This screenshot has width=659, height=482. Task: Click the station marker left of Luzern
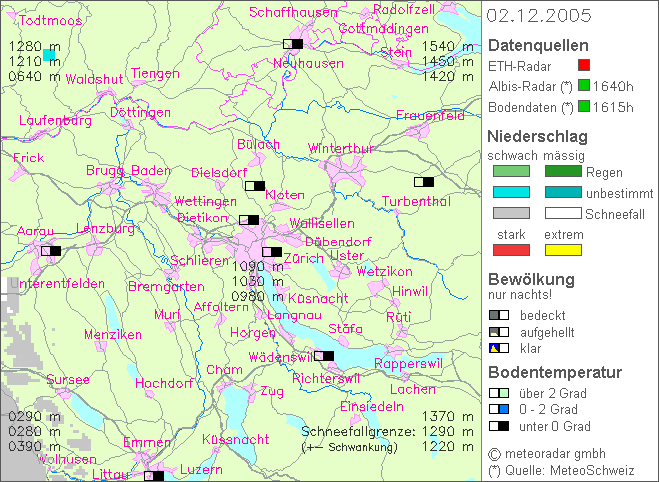[154, 476]
